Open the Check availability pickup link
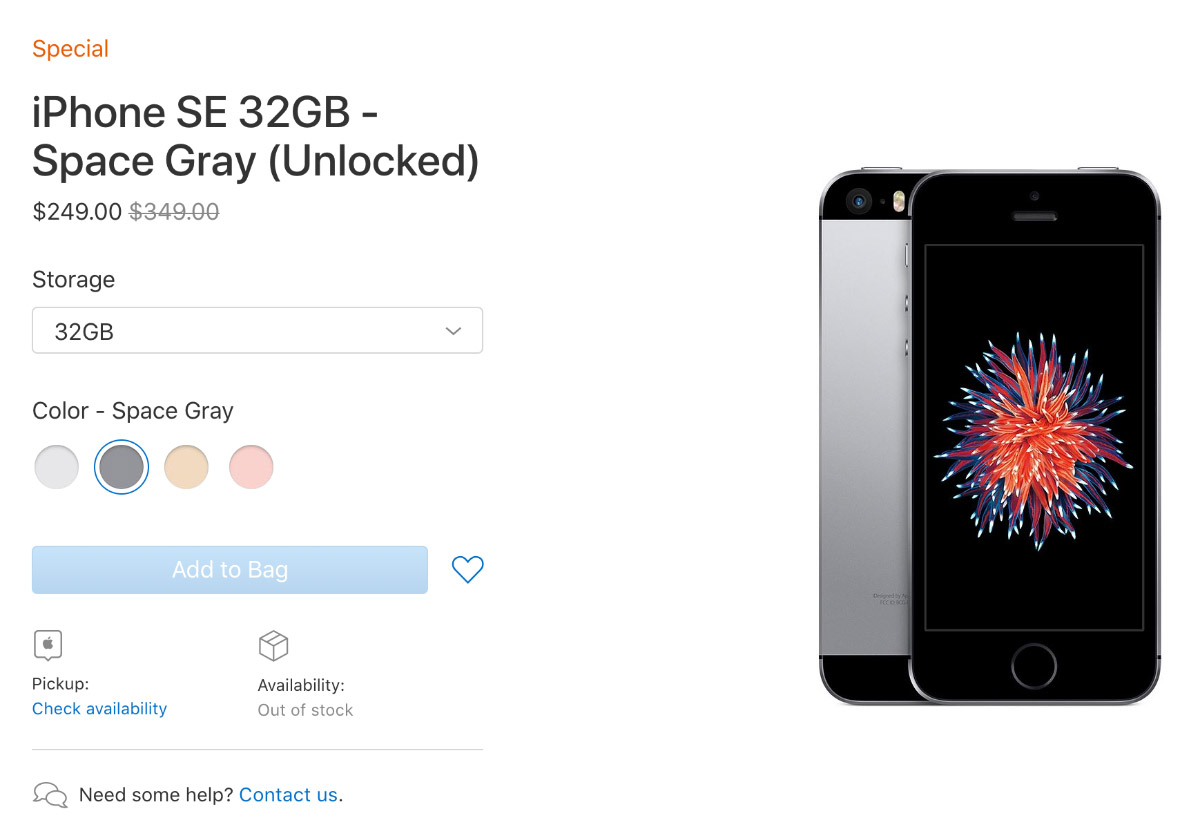Image resolution: width=1200 pixels, height=829 pixels. click(99, 709)
